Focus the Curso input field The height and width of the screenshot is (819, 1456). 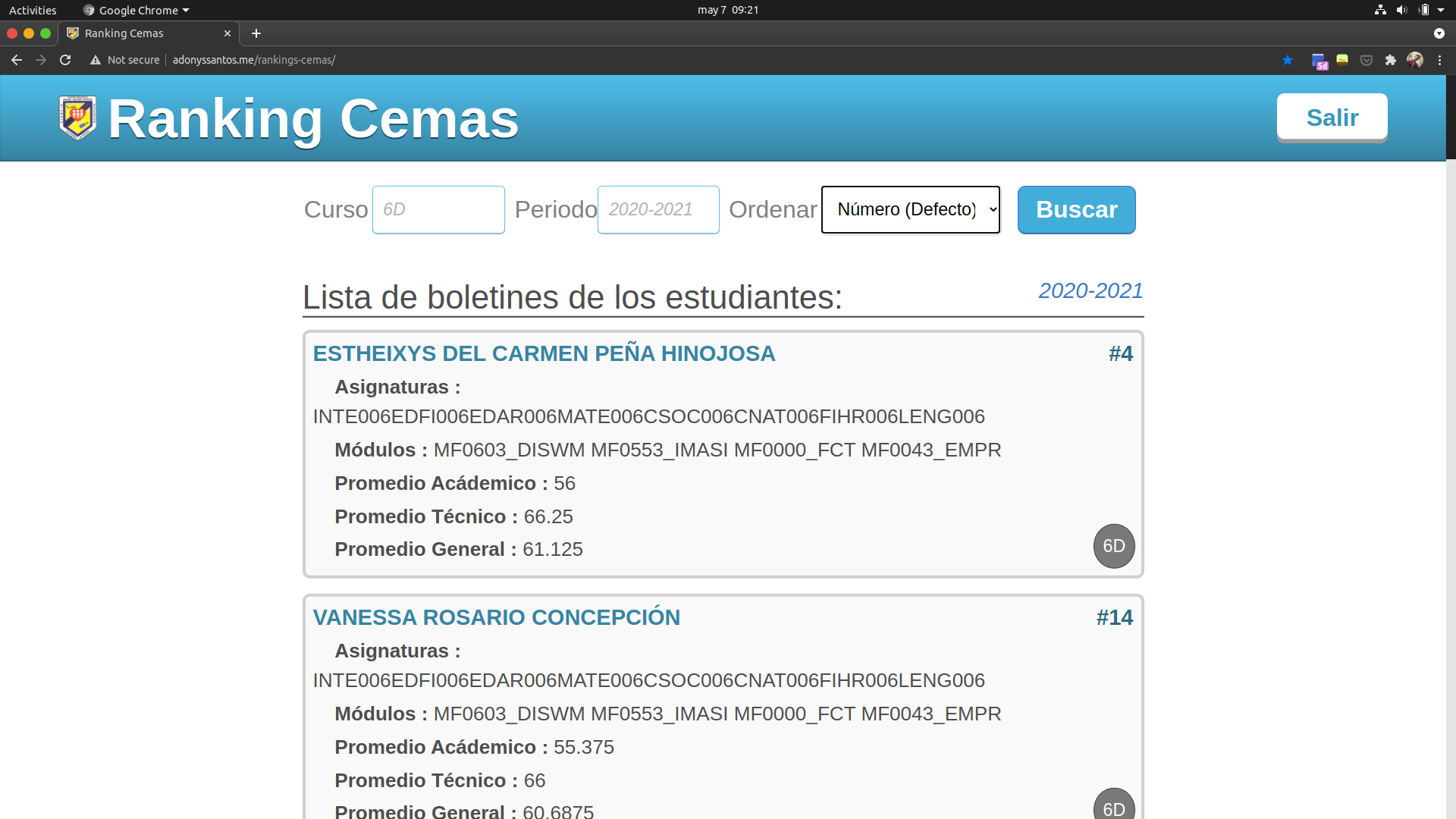click(438, 209)
